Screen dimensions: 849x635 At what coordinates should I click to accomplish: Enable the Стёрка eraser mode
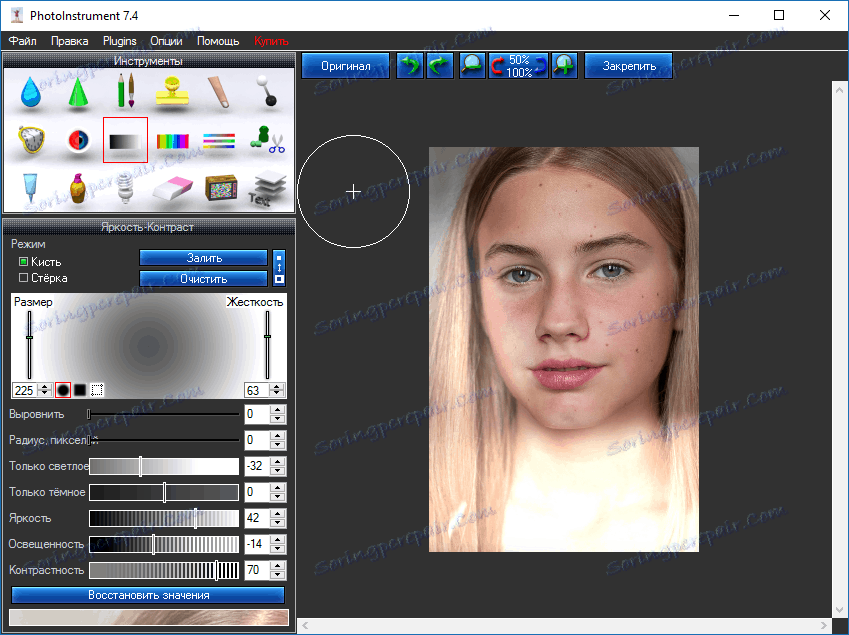(24, 278)
